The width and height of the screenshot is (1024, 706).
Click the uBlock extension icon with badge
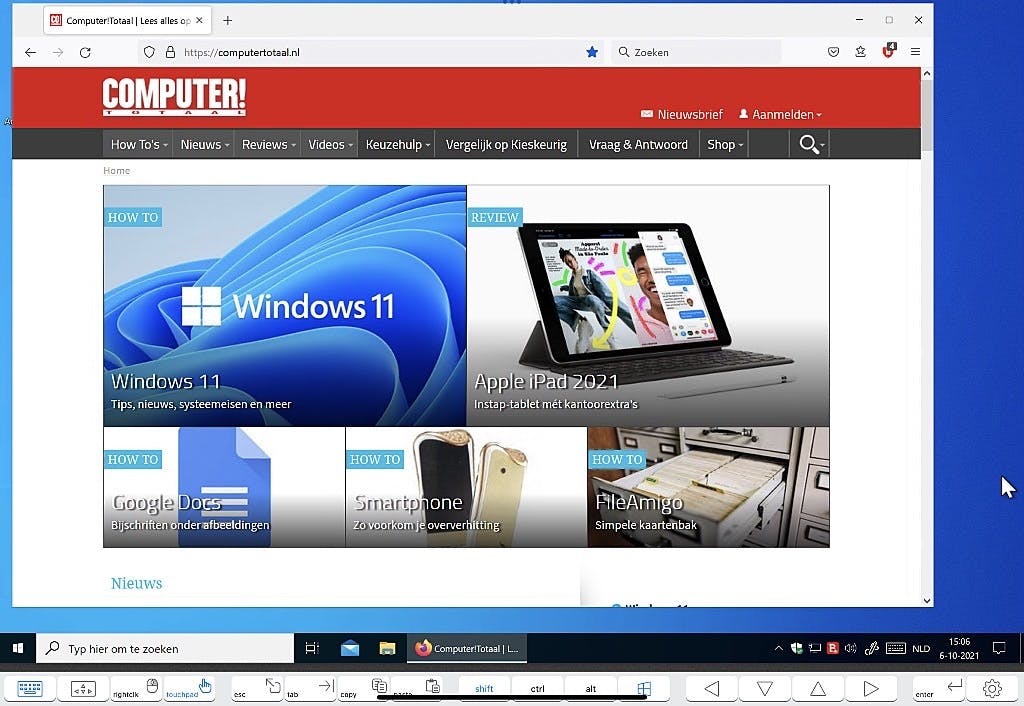click(x=888, y=51)
